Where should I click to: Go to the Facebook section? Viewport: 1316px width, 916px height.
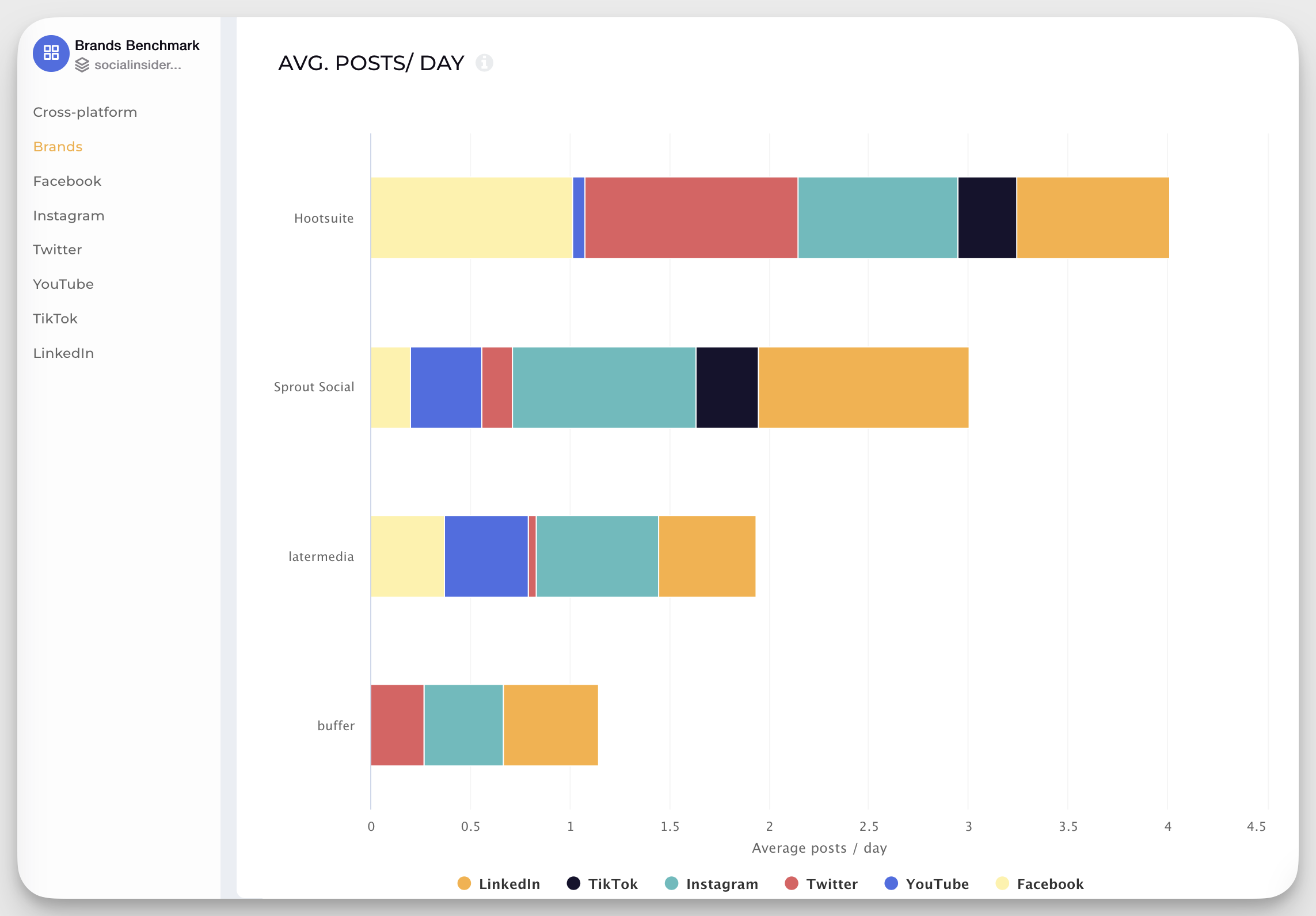point(67,181)
